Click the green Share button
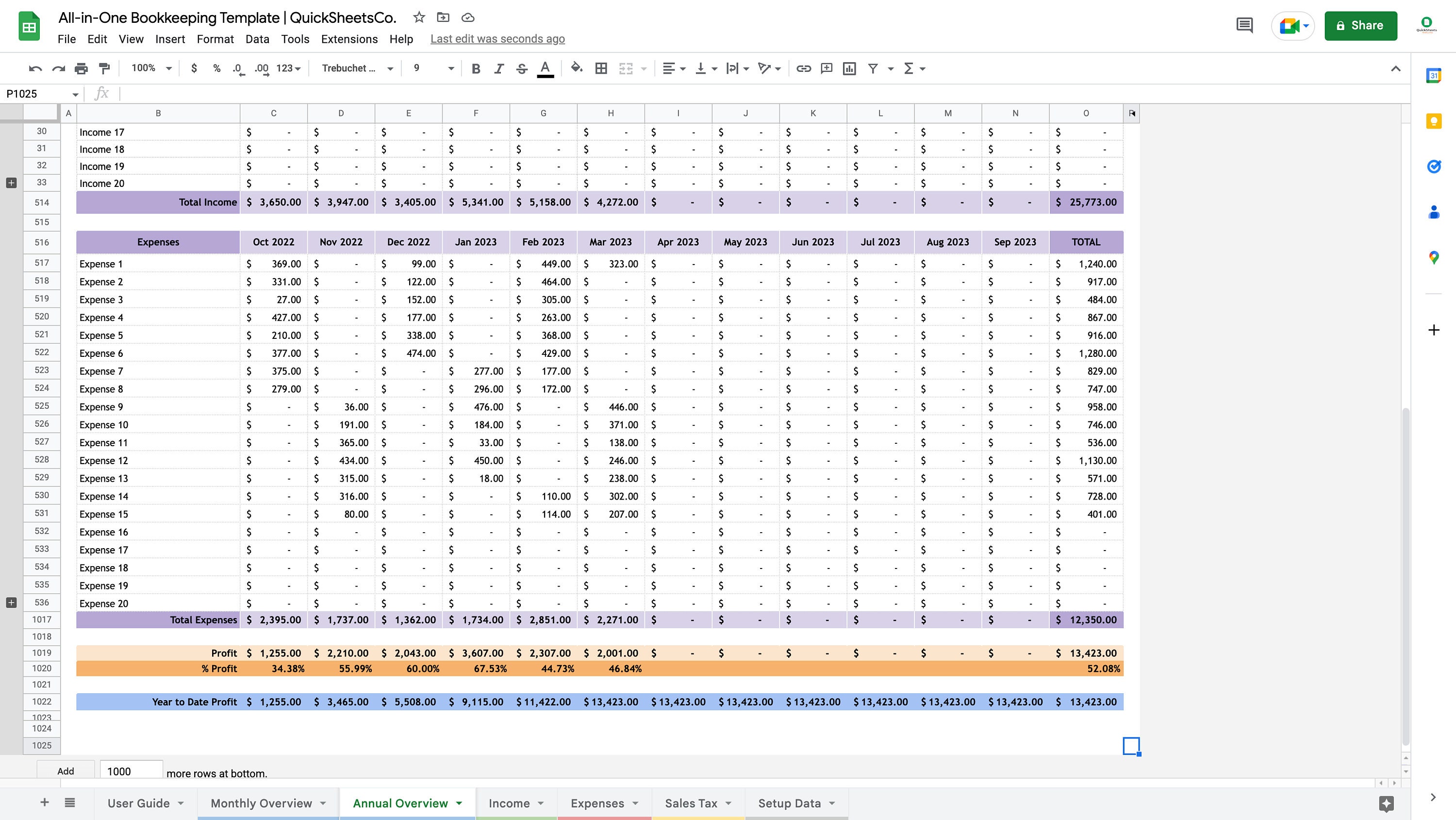The height and width of the screenshot is (820, 1456). [1360, 25]
